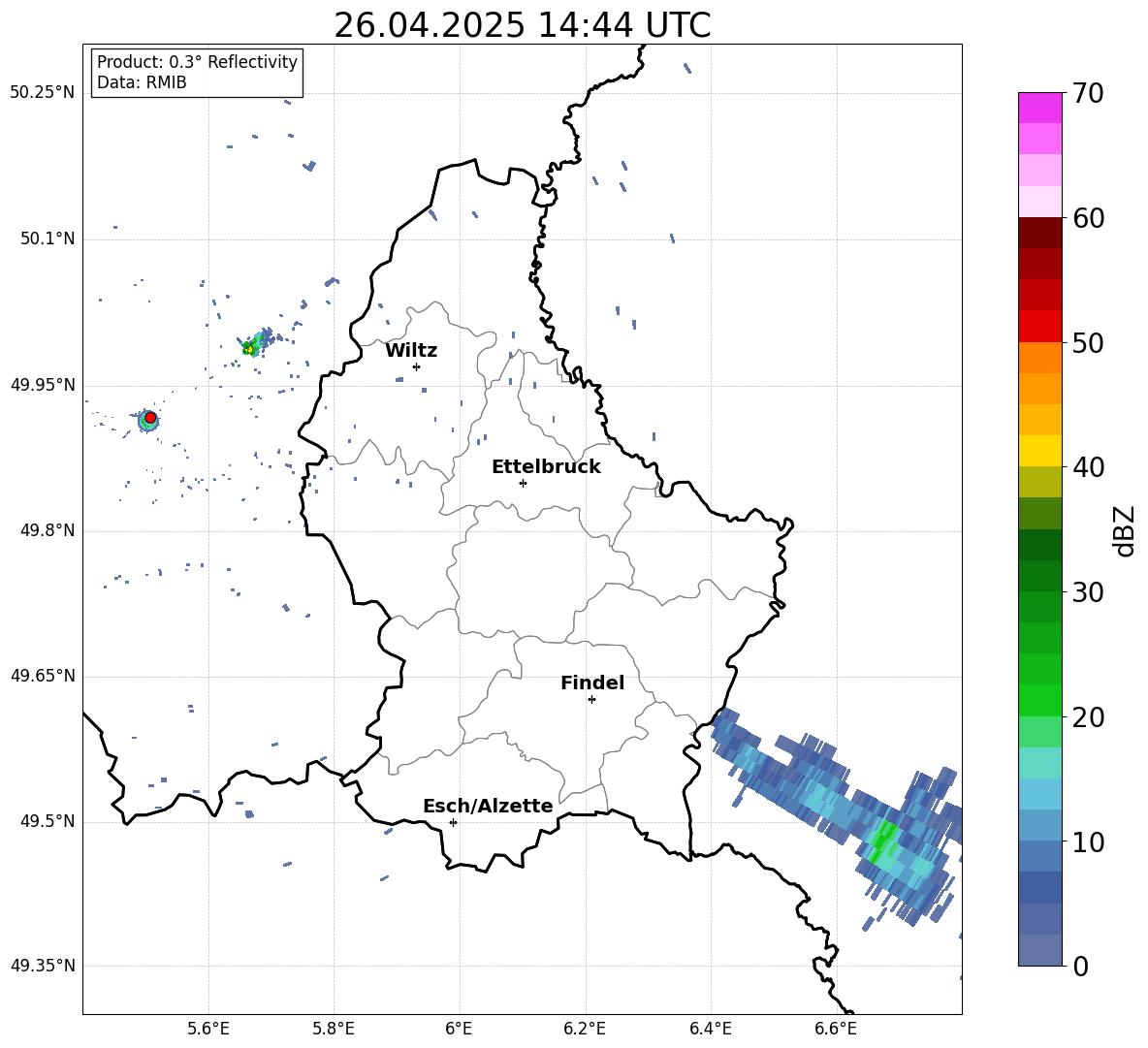Image resolution: width=1148 pixels, height=1048 pixels.
Task: Click the Esch/Alzette cross marker
Action: tap(453, 822)
